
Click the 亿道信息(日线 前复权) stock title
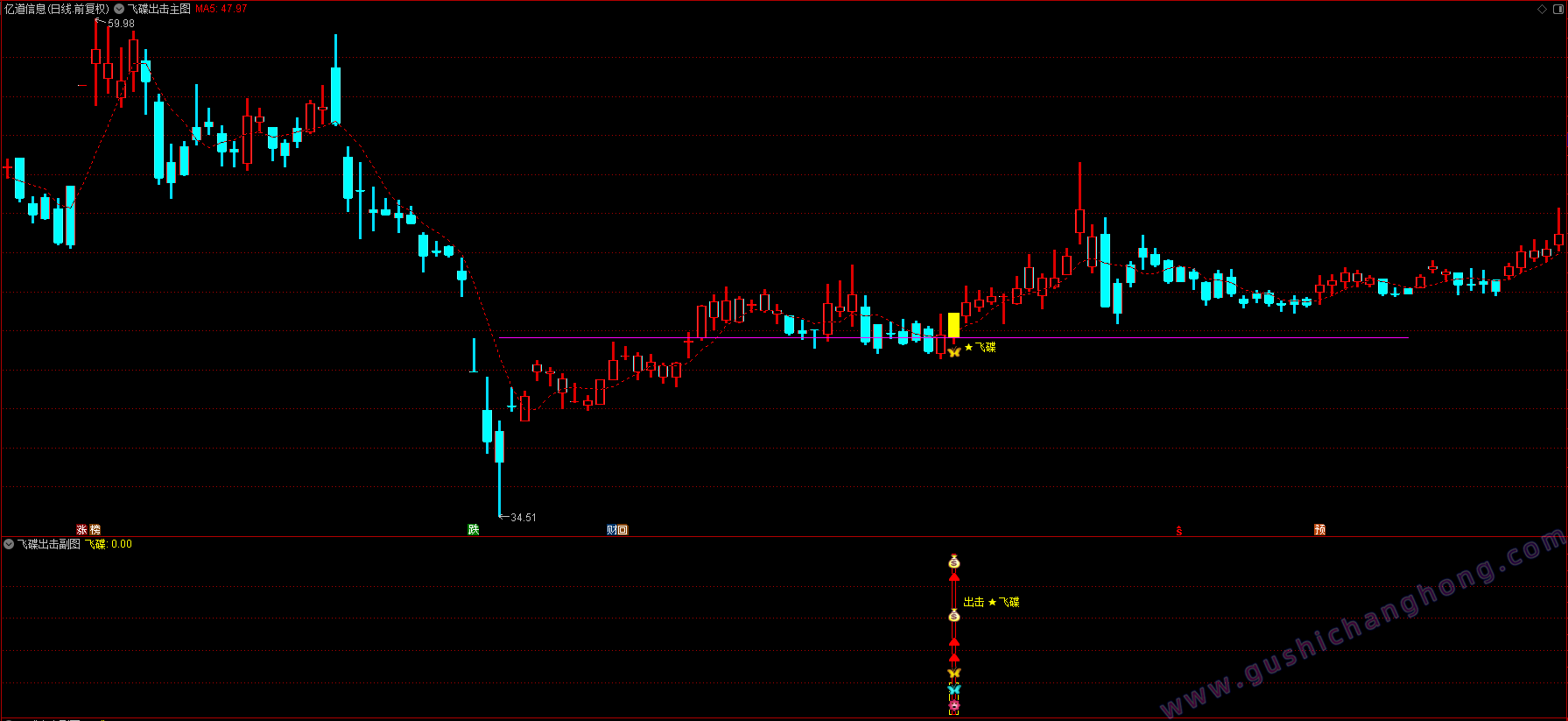(57, 9)
